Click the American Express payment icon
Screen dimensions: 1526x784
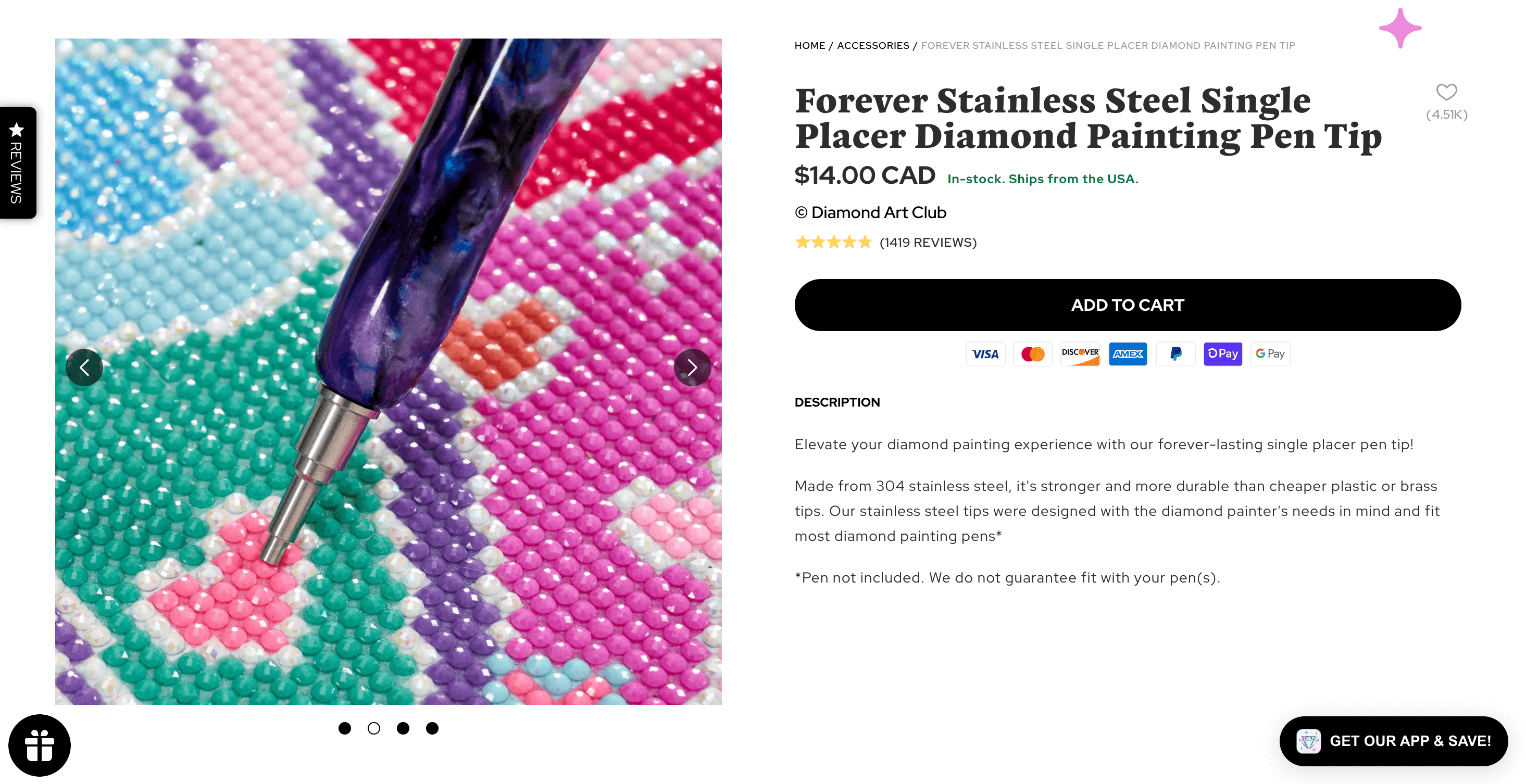click(1128, 353)
